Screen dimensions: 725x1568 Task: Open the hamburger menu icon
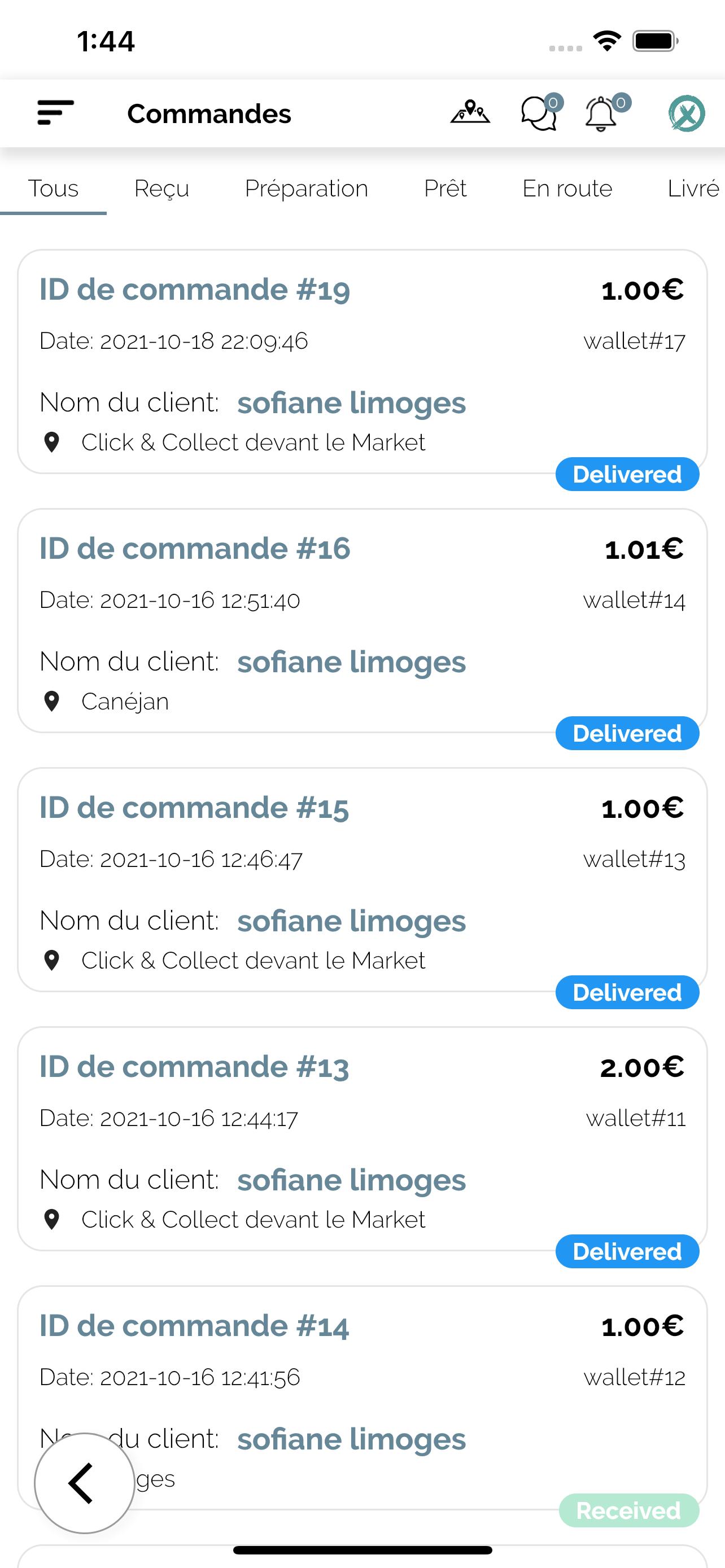point(55,113)
